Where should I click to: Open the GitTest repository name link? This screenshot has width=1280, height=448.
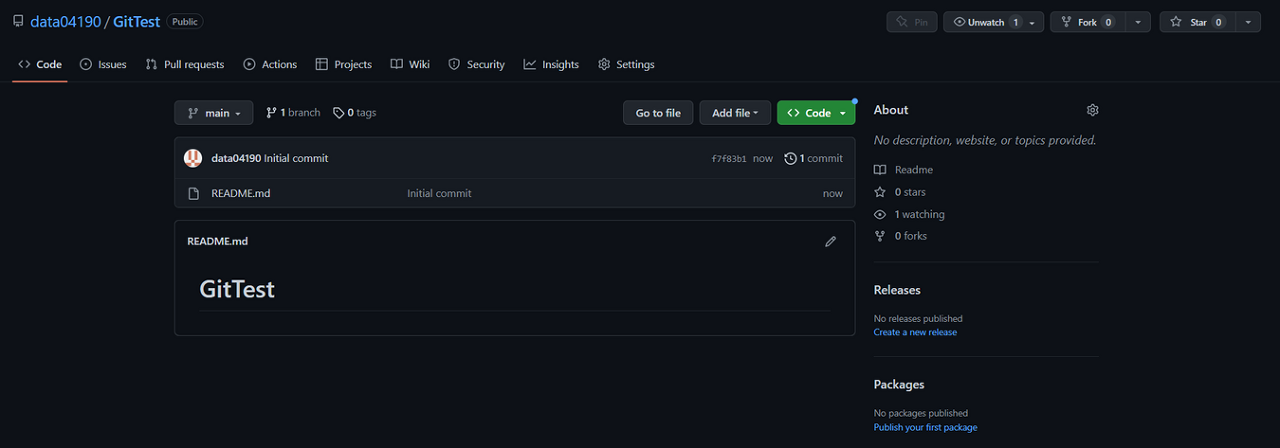pos(137,22)
